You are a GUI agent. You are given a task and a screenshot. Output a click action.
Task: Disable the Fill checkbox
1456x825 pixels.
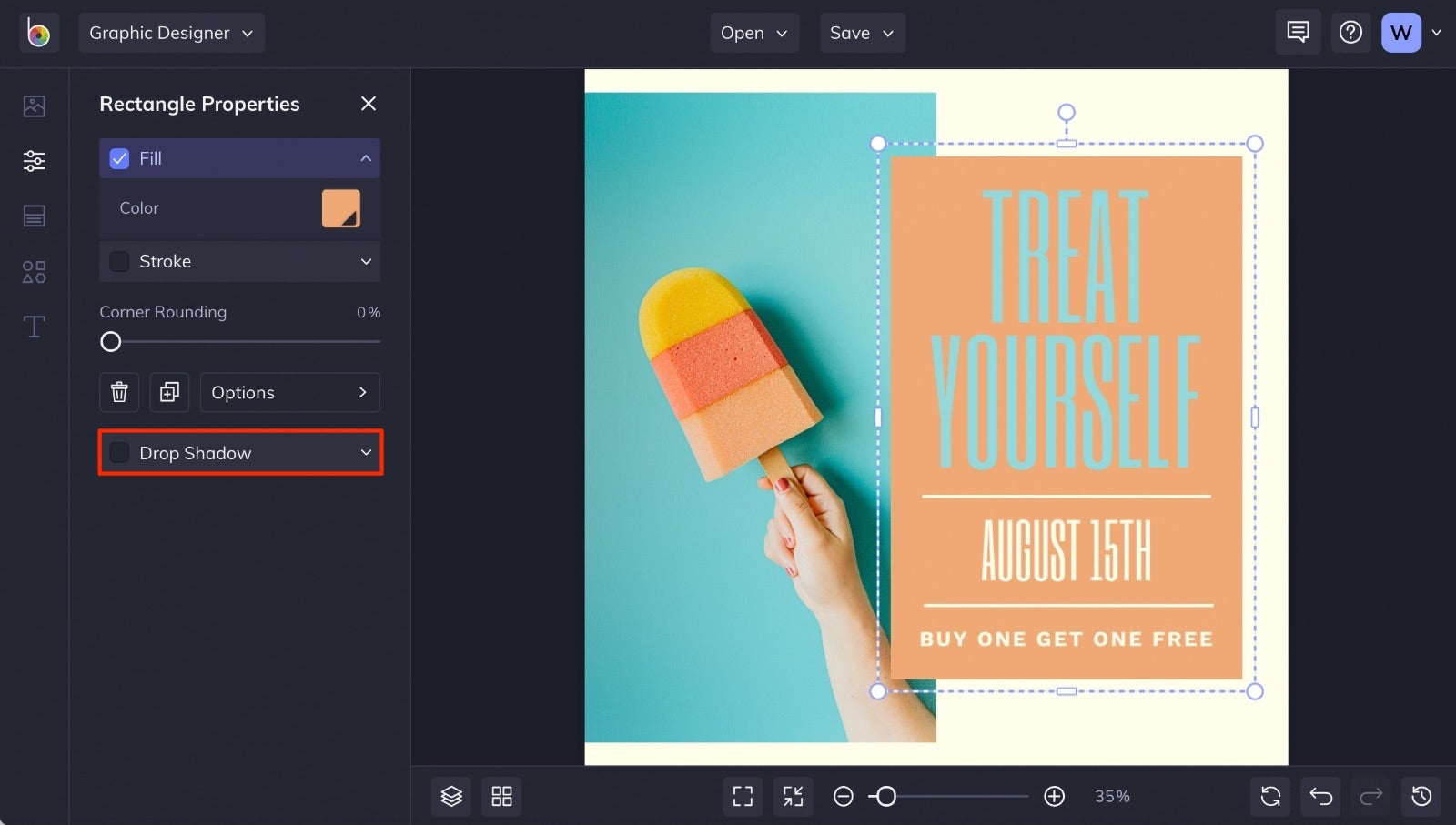(119, 157)
